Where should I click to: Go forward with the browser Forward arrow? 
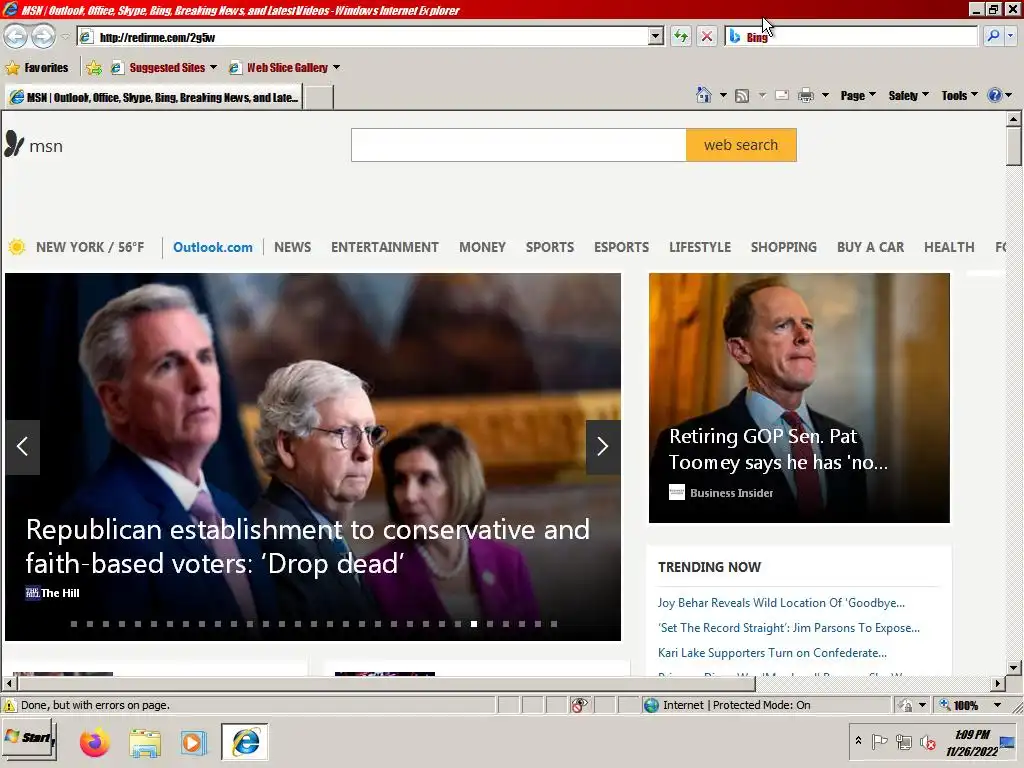click(43, 37)
